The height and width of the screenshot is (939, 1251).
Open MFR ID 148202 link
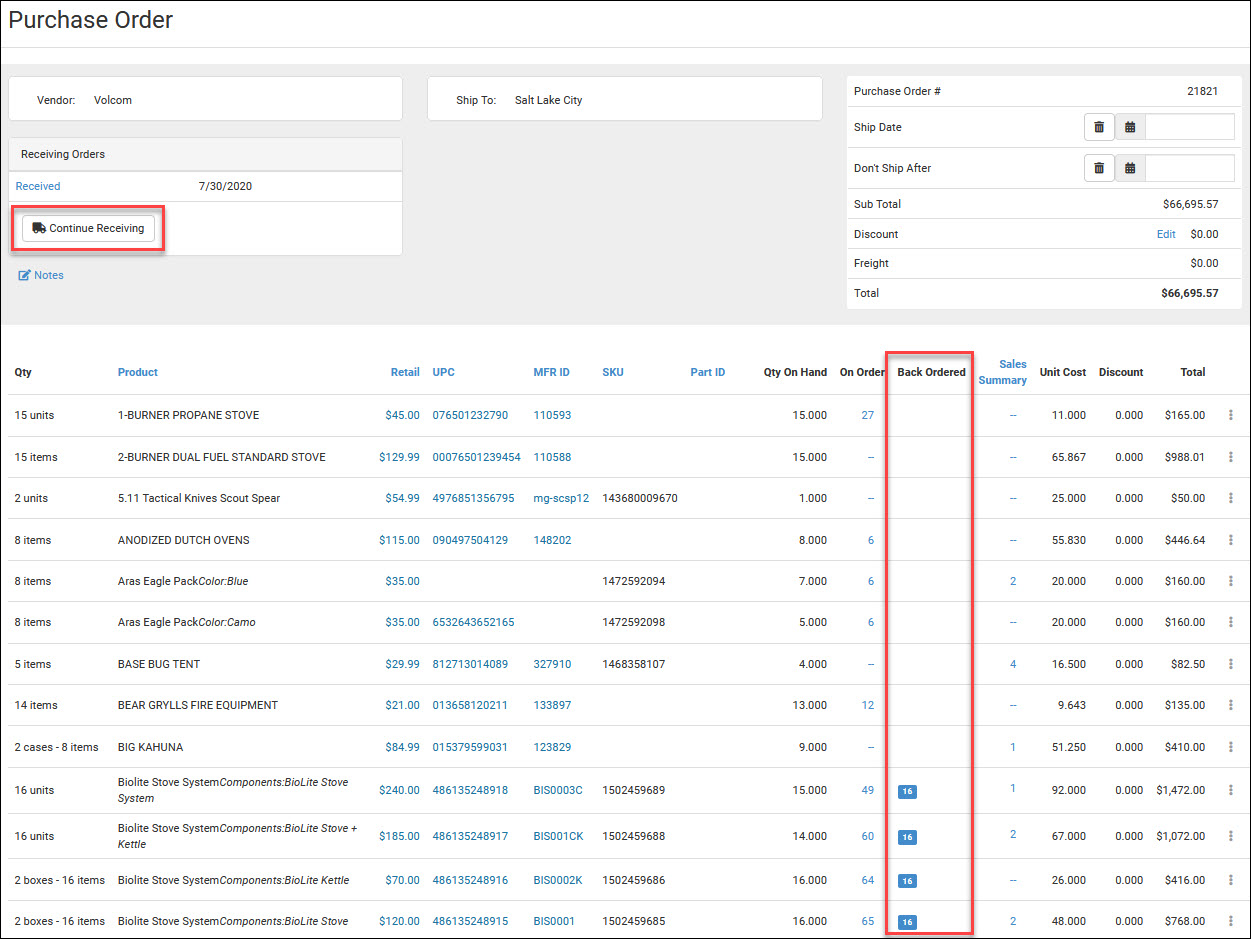click(x=552, y=540)
